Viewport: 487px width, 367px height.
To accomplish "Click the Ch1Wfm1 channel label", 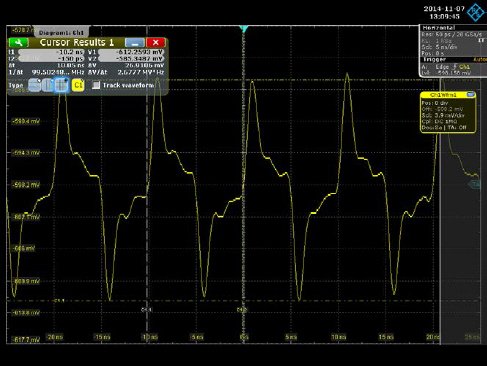I will pyautogui.click(x=443, y=95).
